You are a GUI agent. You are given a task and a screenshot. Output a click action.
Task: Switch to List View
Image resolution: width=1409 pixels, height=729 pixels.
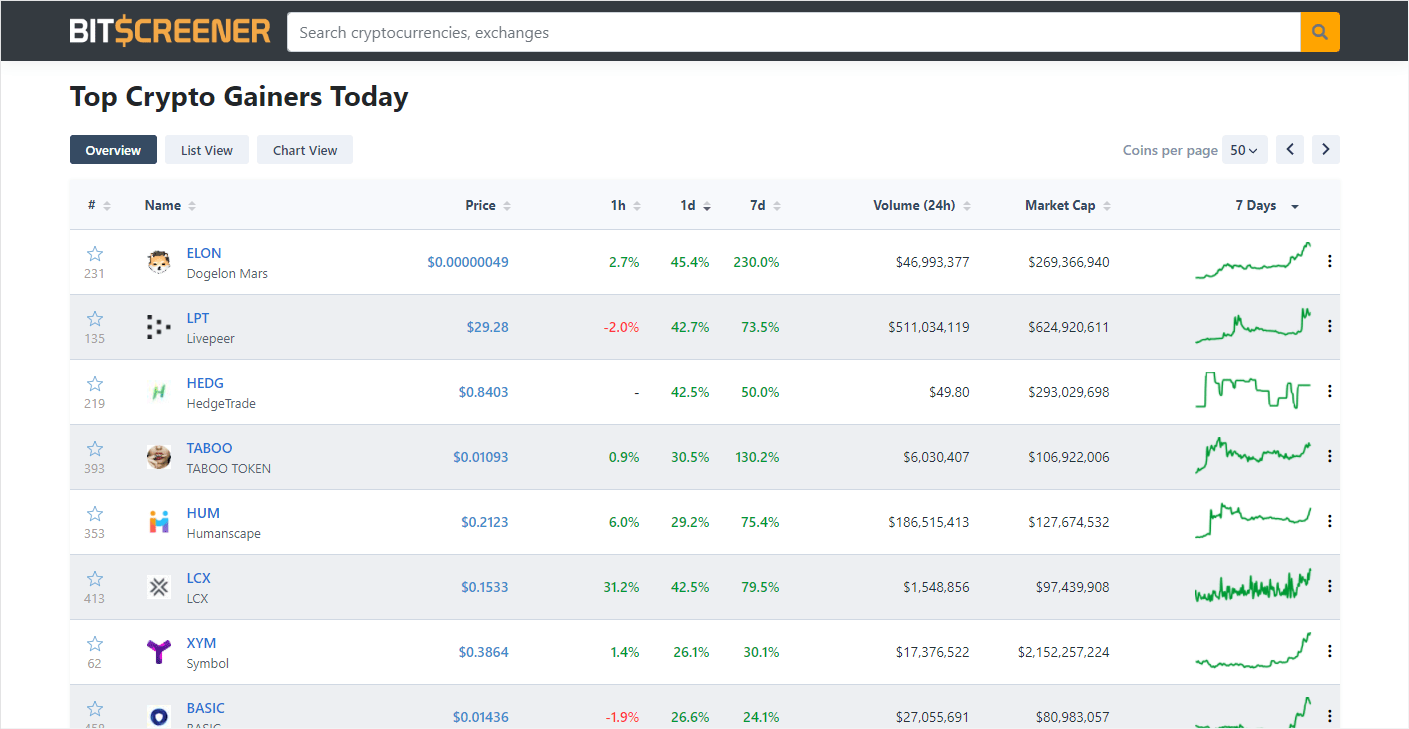[206, 149]
